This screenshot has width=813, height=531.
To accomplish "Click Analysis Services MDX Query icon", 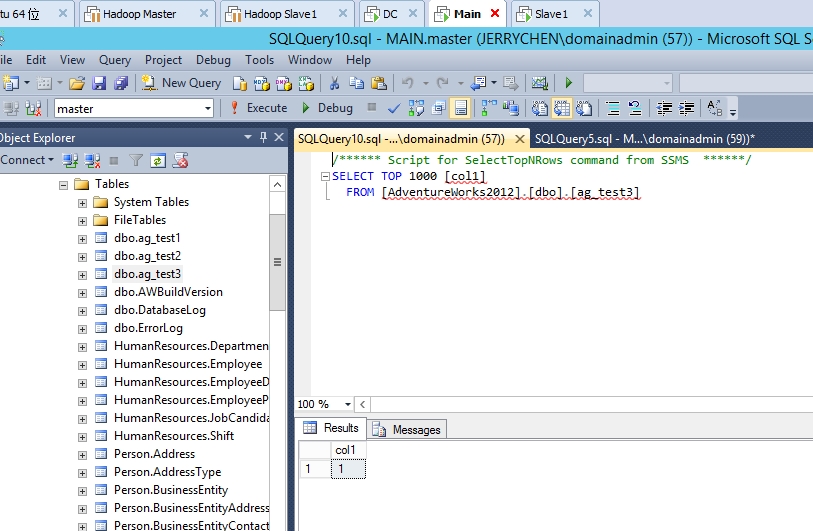I will click(262, 83).
